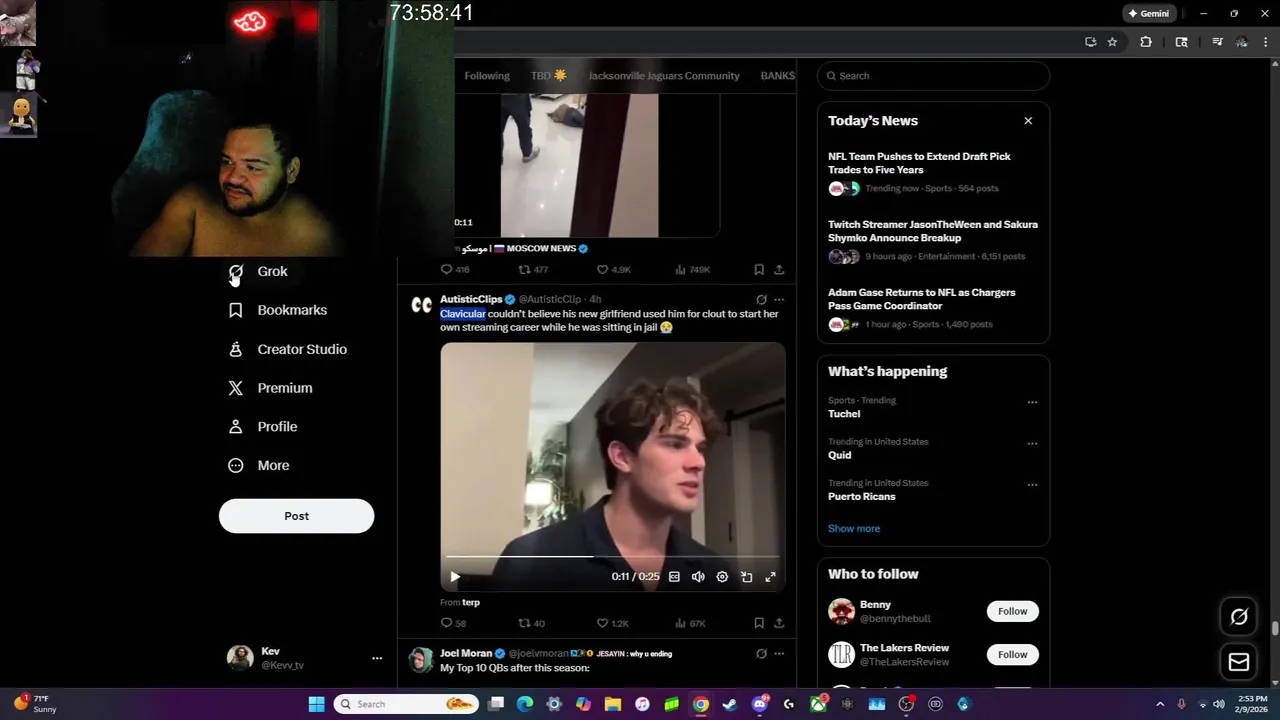Viewport: 1280px width, 720px height.
Task: Switch to the Following tab
Action: pyautogui.click(x=487, y=76)
